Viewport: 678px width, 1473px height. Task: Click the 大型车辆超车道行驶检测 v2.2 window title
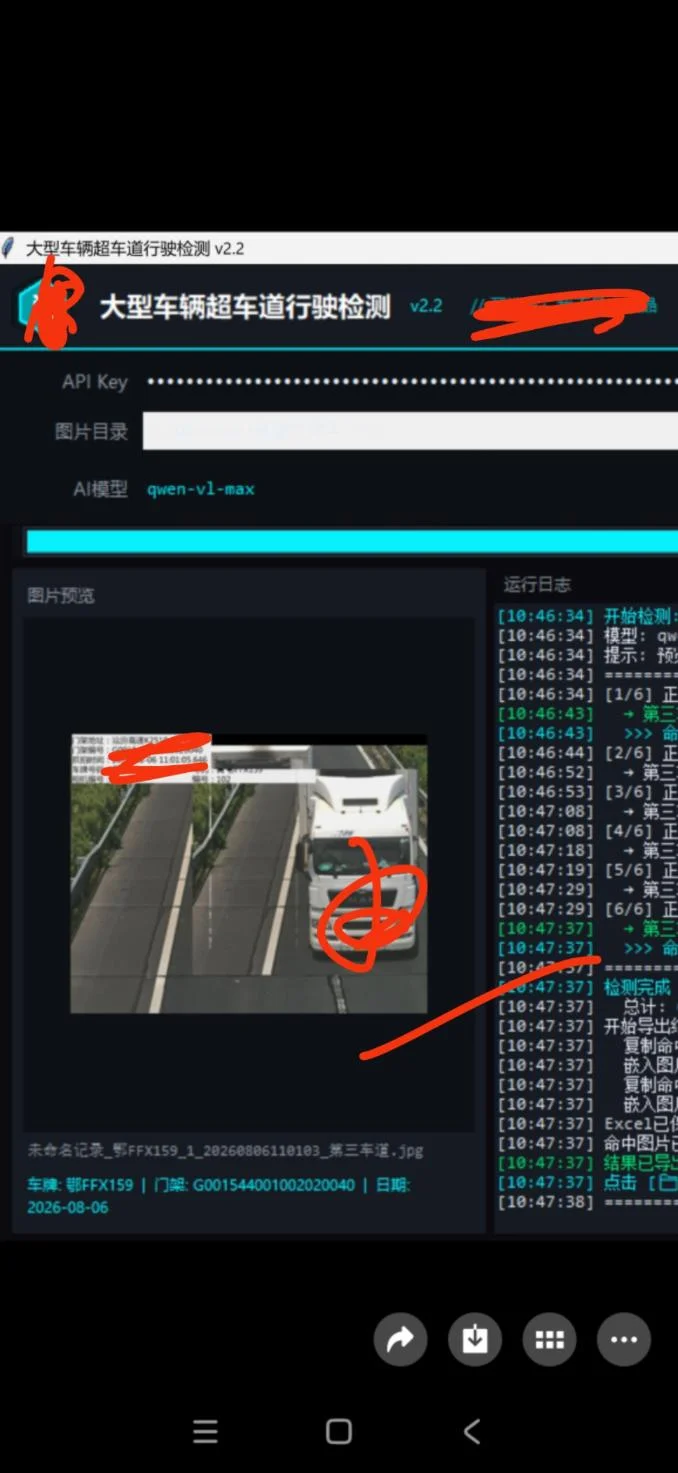[x=135, y=248]
